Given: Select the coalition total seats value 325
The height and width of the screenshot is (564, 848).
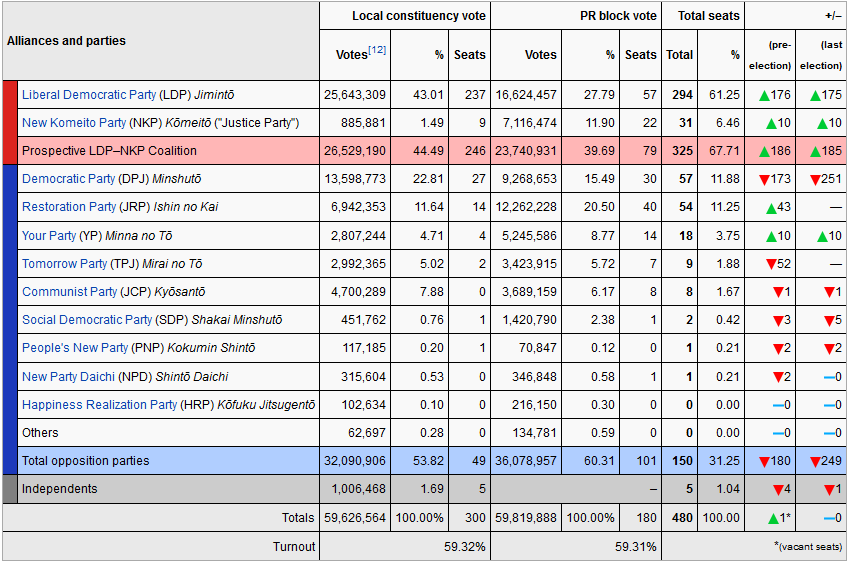Looking at the screenshot, I should [683, 151].
